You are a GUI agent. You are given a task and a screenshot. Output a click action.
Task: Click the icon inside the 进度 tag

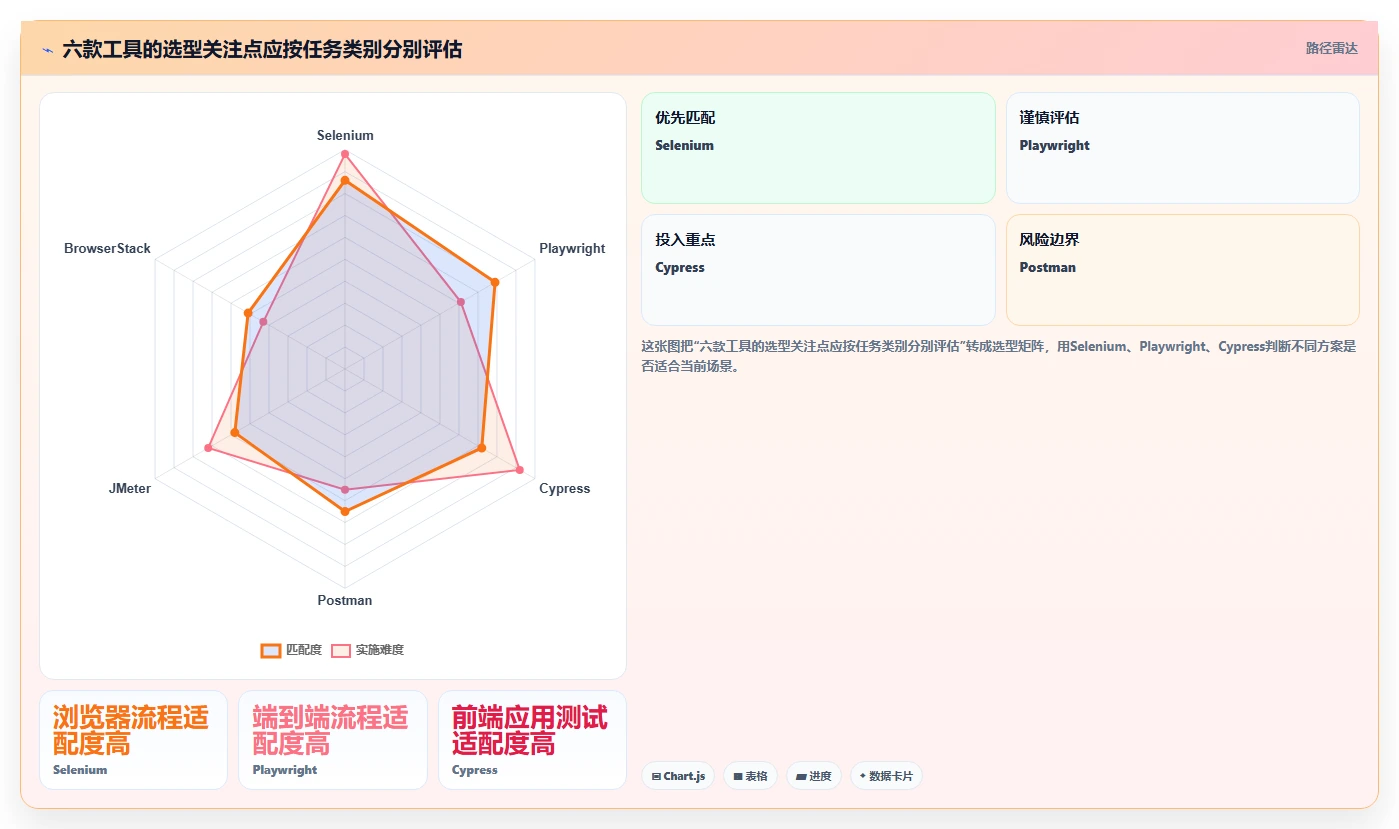(801, 777)
